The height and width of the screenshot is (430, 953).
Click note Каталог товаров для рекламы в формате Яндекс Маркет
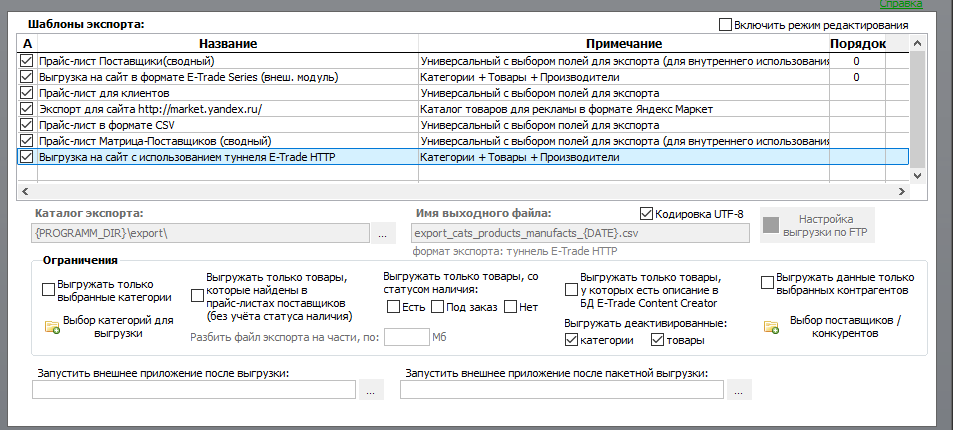[566, 109]
